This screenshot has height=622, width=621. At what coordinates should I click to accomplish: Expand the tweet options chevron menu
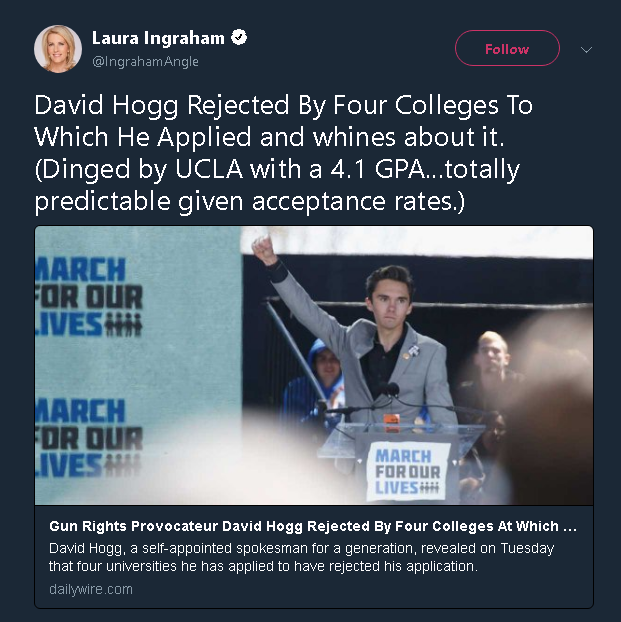pyautogui.click(x=586, y=49)
